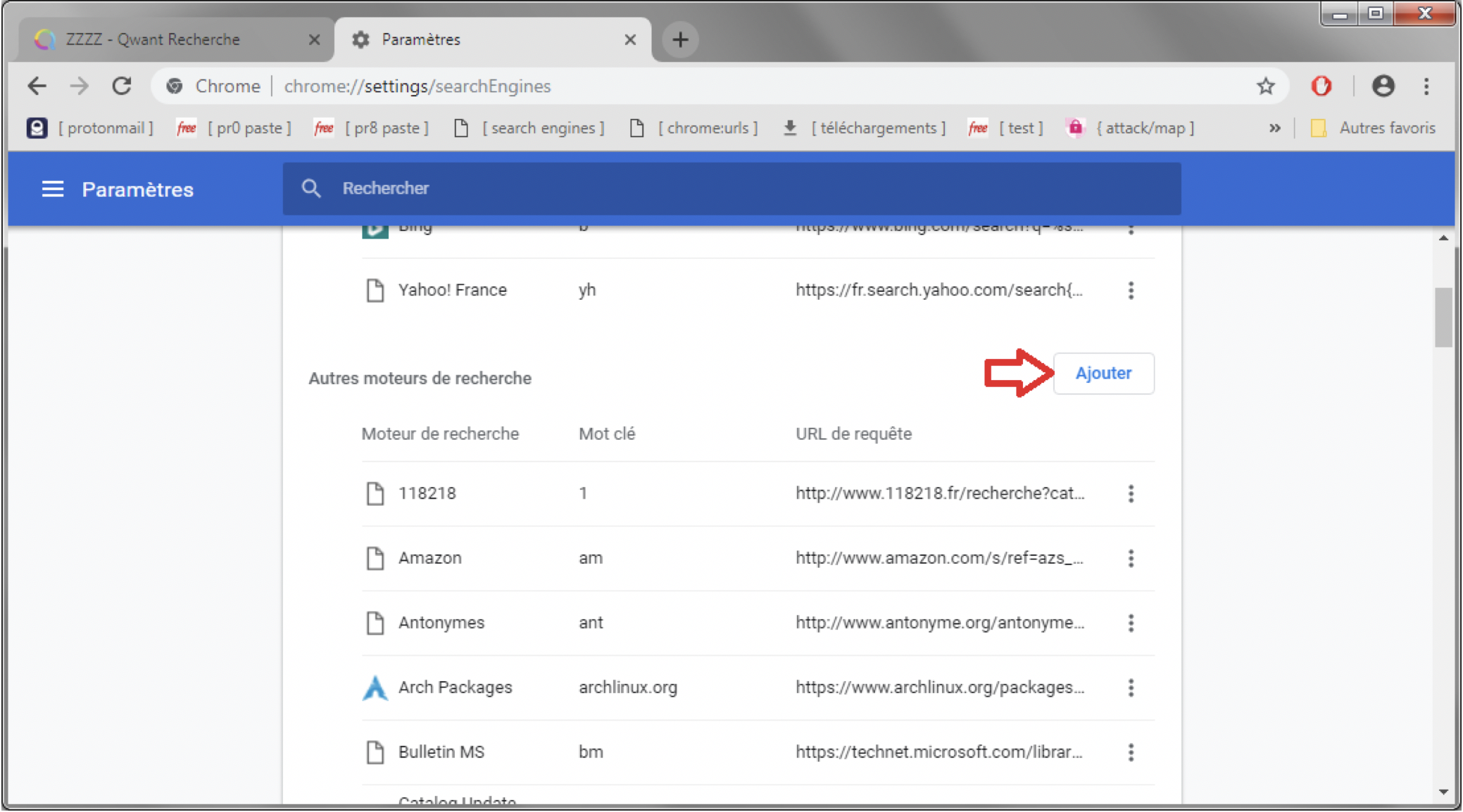Close the Paramètres tab
The image size is (1463, 812).
coord(630,40)
